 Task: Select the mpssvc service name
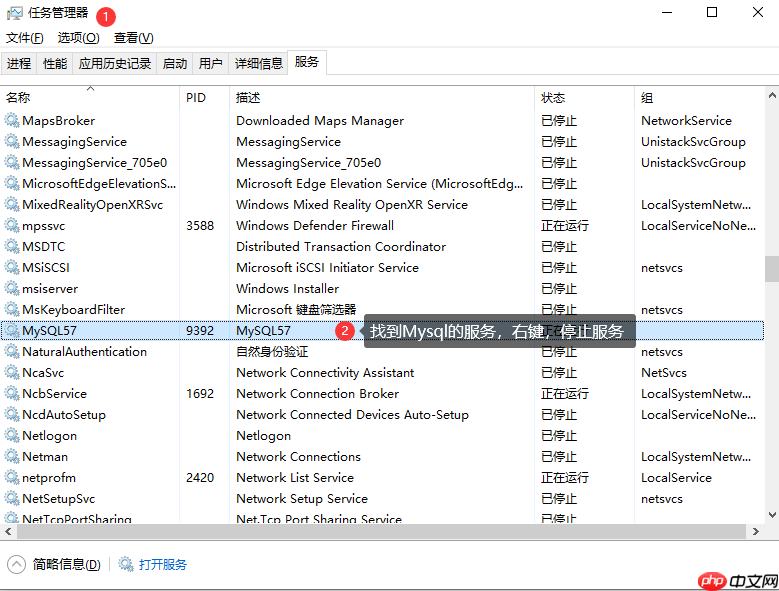[44, 226]
